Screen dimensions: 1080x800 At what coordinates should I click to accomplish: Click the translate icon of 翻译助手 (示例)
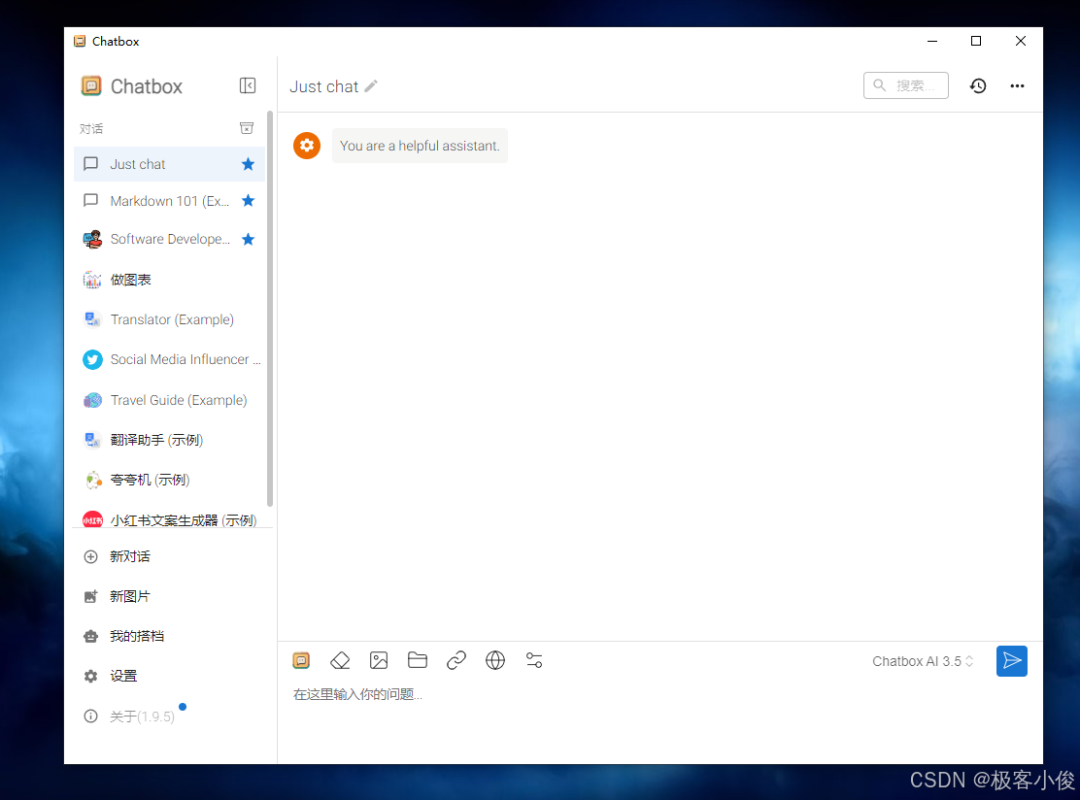tap(92, 440)
